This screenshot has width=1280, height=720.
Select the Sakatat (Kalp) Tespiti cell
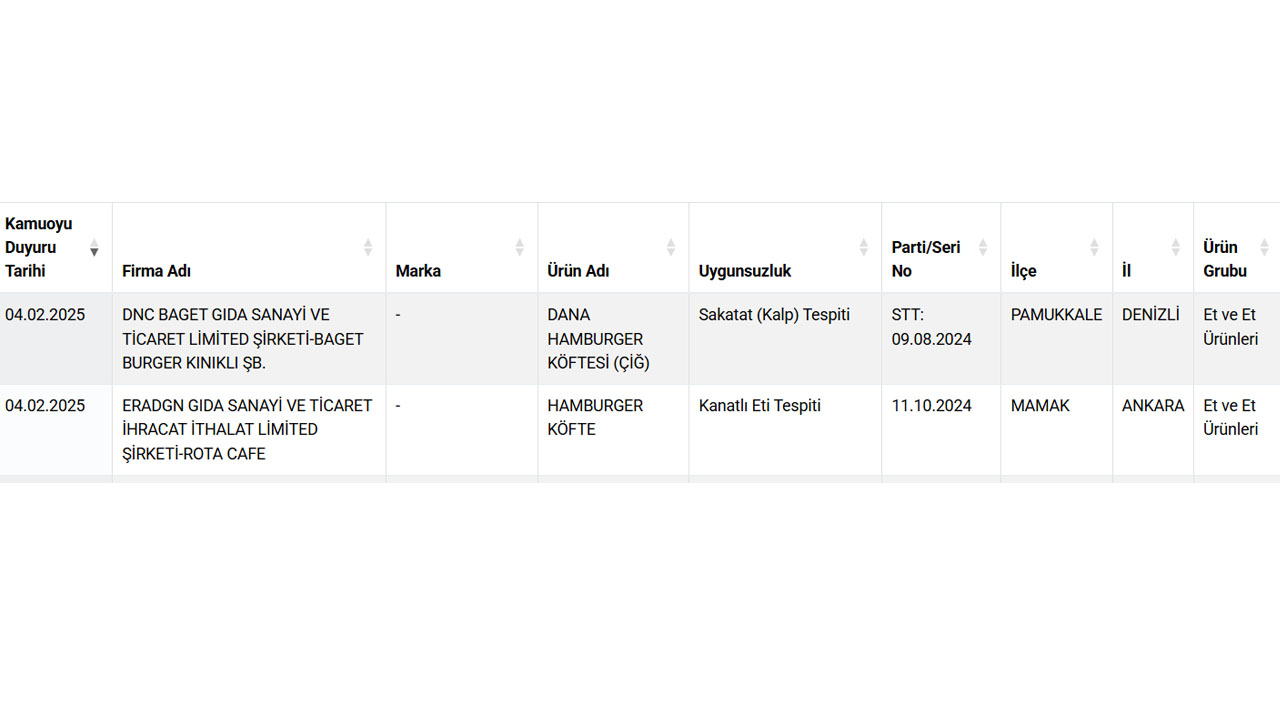point(774,315)
